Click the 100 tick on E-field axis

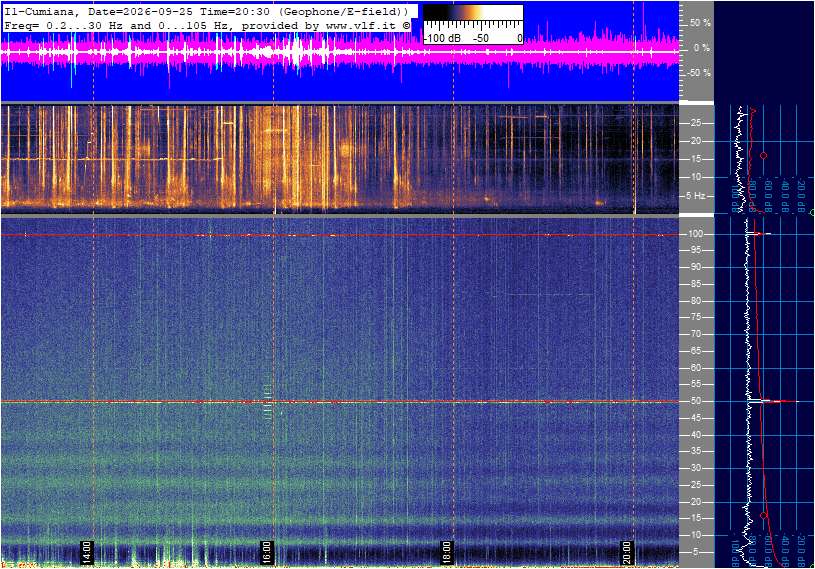point(695,234)
